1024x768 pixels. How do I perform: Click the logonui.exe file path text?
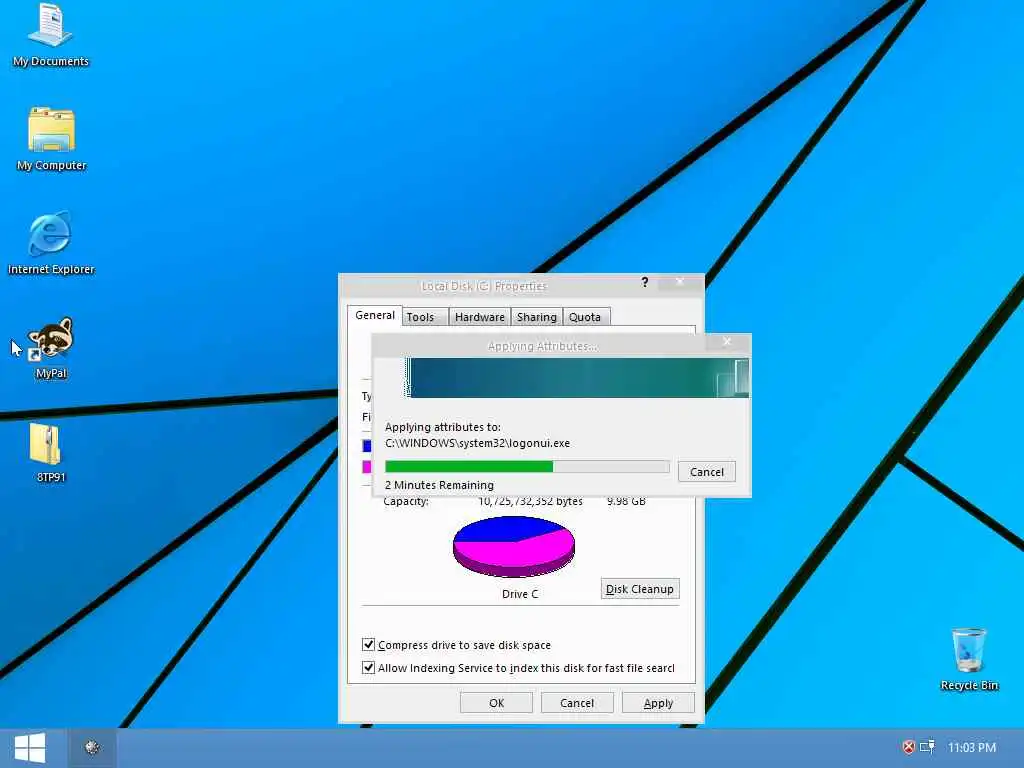coord(477,443)
